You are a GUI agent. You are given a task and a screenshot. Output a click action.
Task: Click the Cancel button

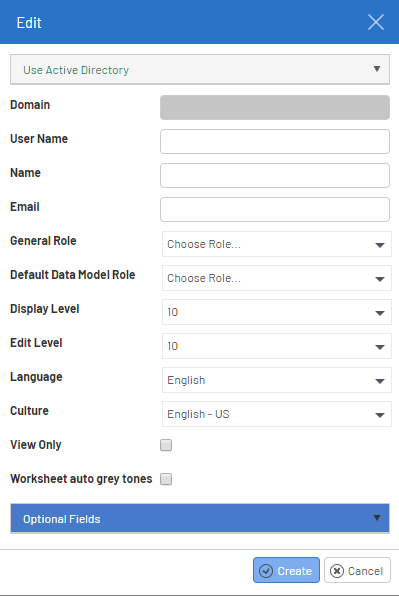(x=357, y=570)
